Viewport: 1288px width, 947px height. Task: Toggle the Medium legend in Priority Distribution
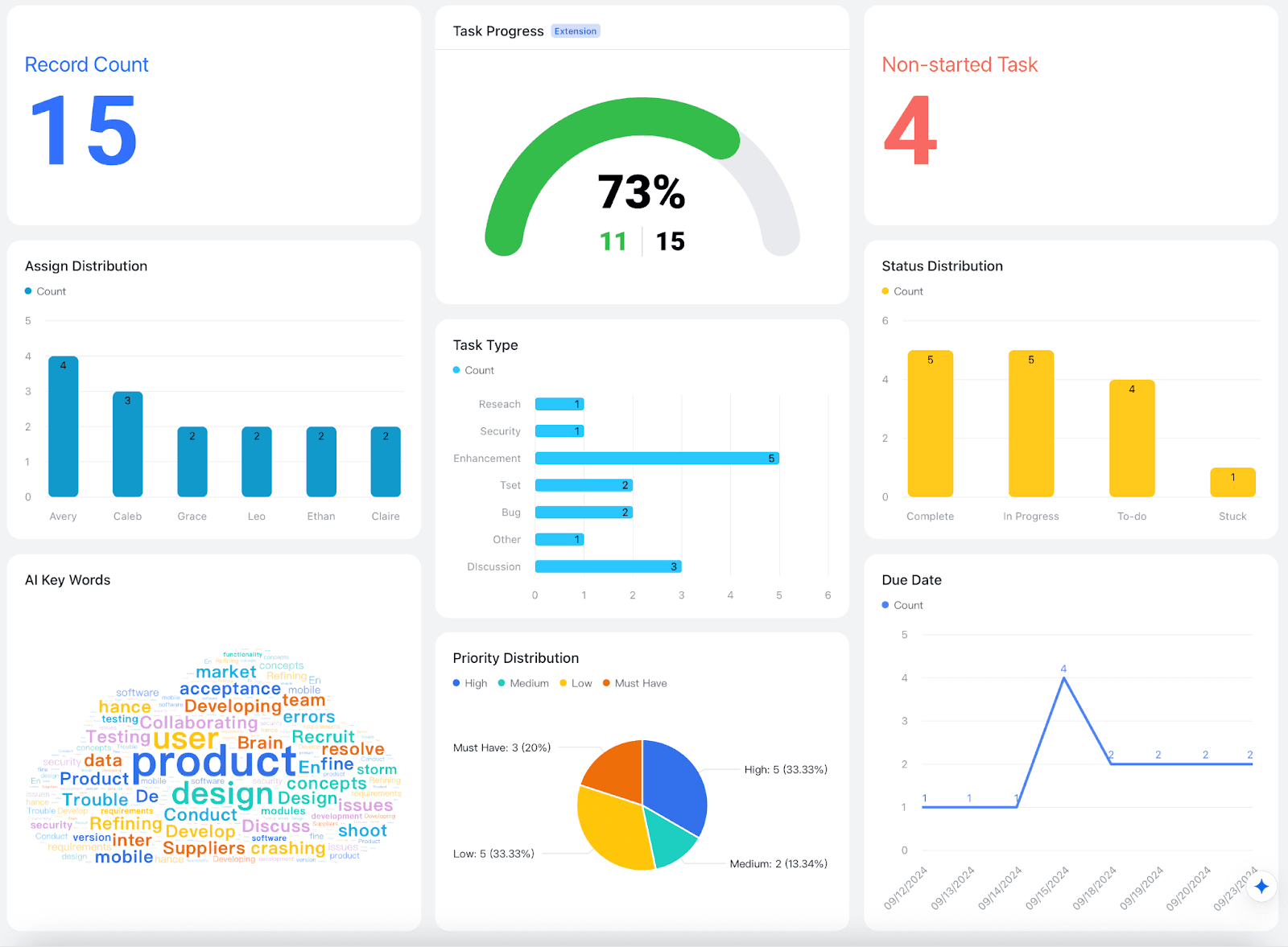pos(523,683)
